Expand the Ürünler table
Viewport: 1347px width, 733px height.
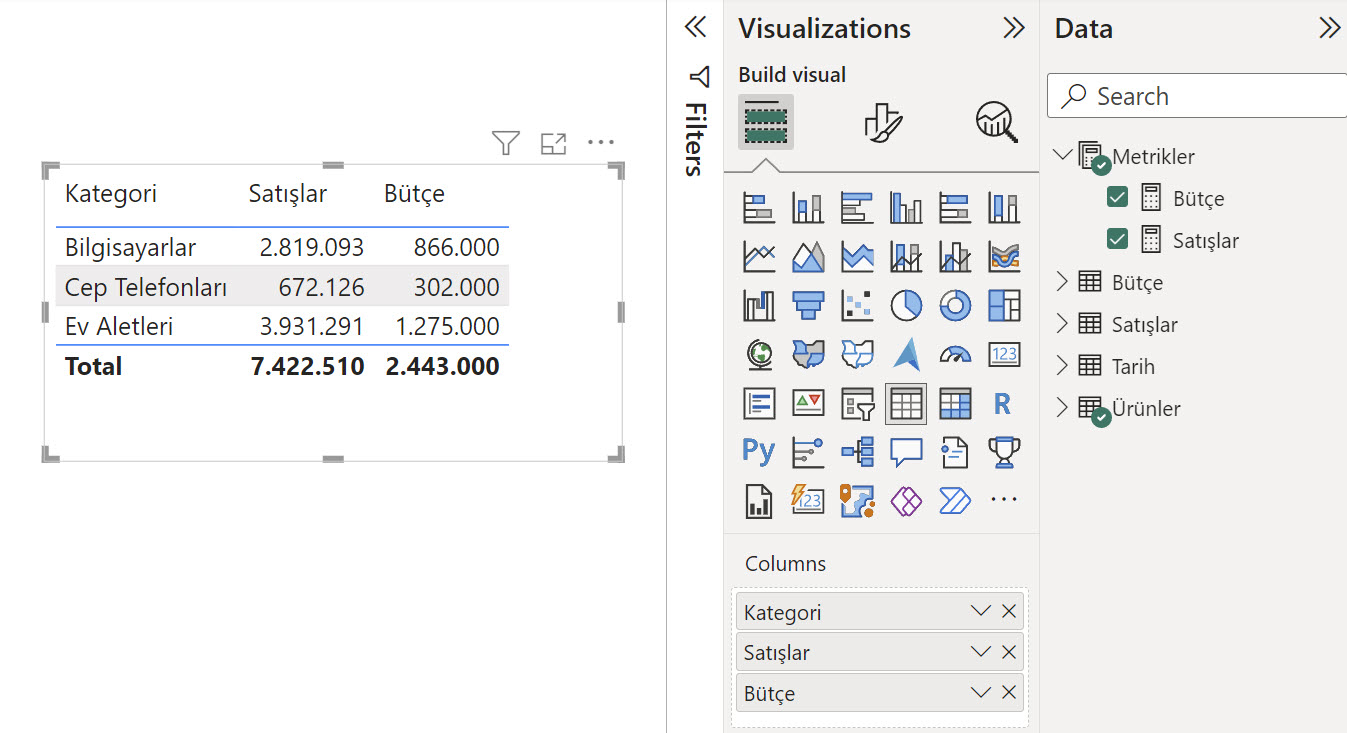(x=1063, y=409)
